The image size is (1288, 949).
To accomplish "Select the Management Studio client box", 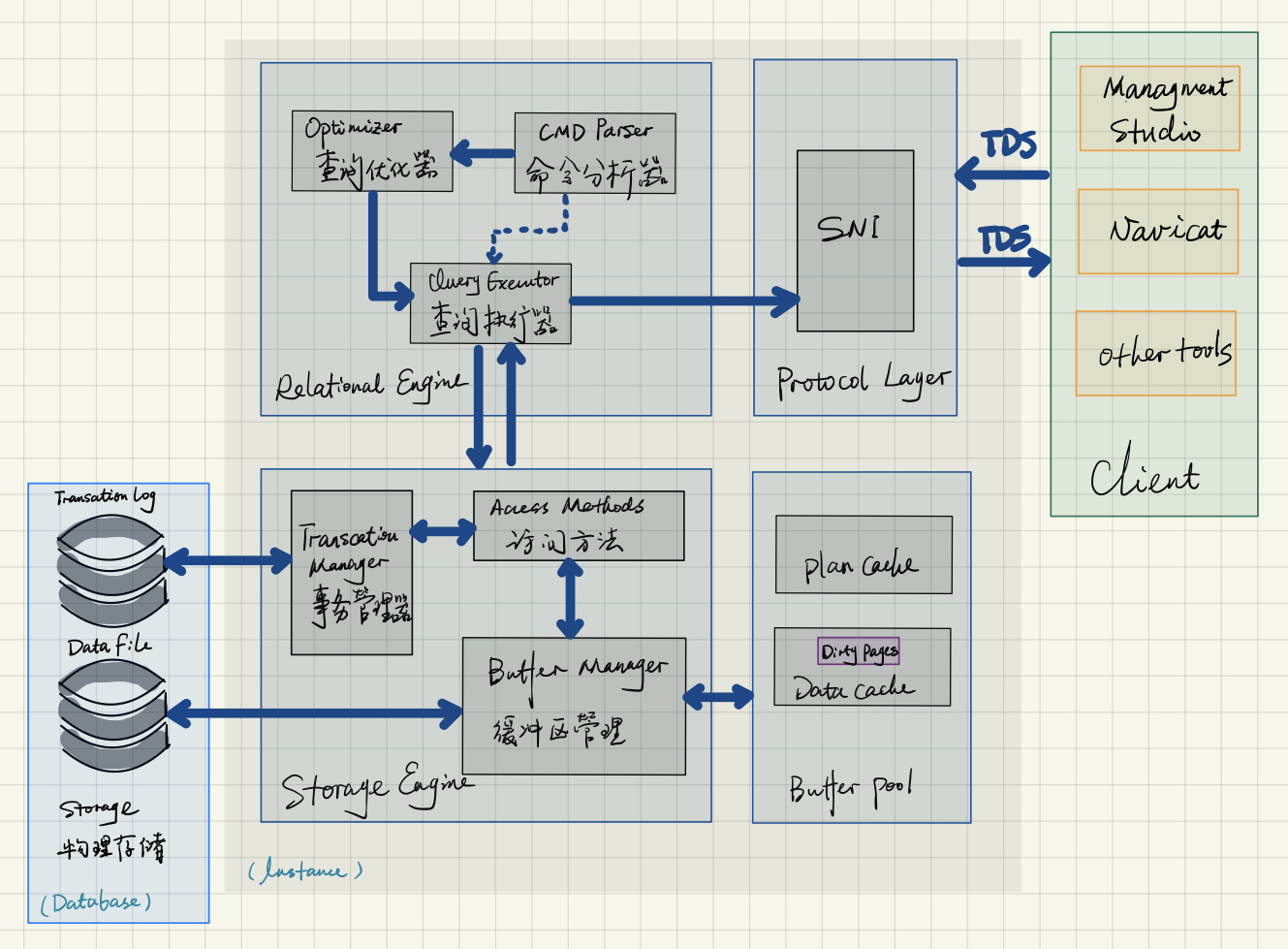I will tap(1159, 109).
